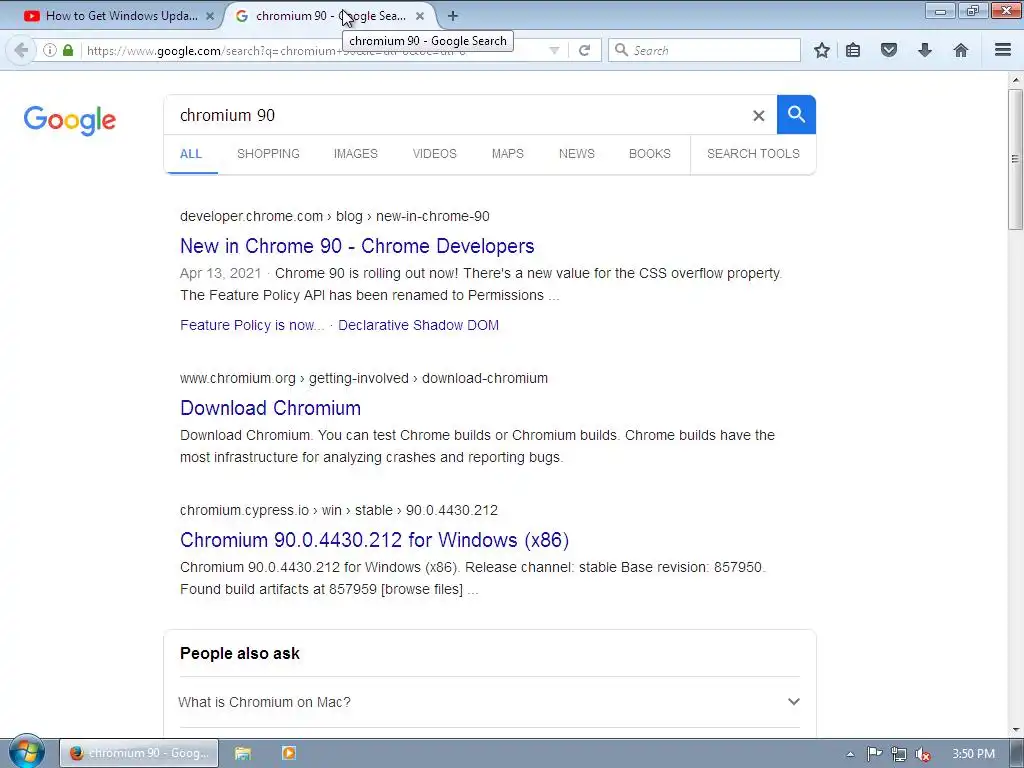Screen dimensions: 1024x768
Task: Switch to VIDEOS results
Action: tap(434, 153)
